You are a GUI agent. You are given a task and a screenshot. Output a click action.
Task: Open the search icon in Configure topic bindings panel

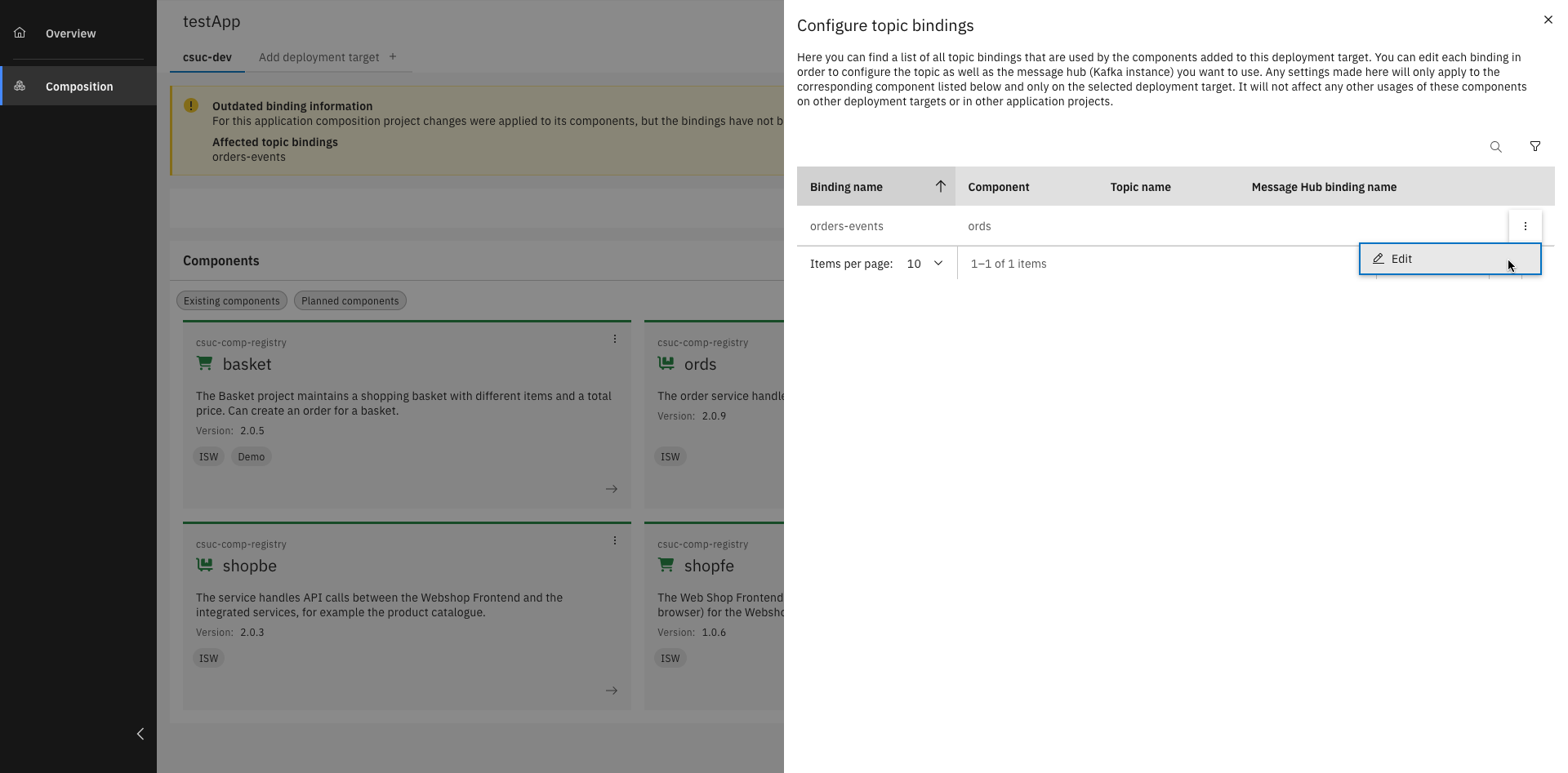pos(1495,147)
